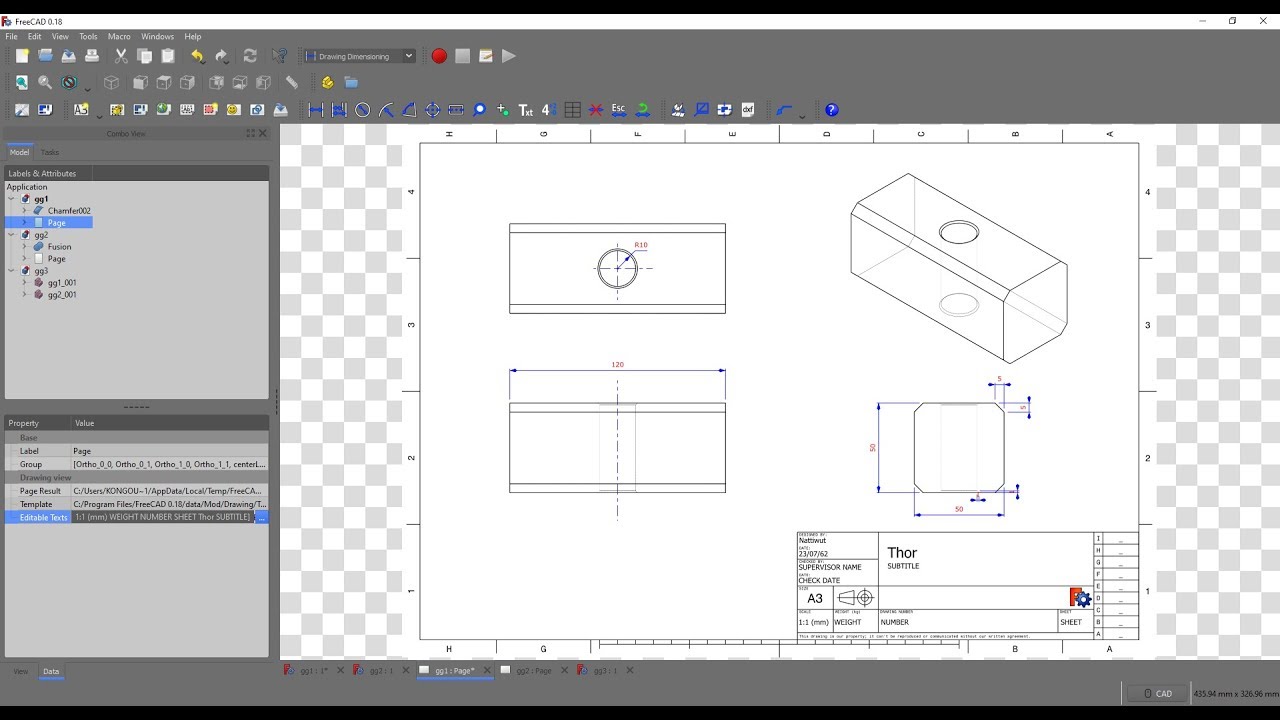Click the Print icon in the toolbar
This screenshot has height=720, width=1280.
point(92,56)
